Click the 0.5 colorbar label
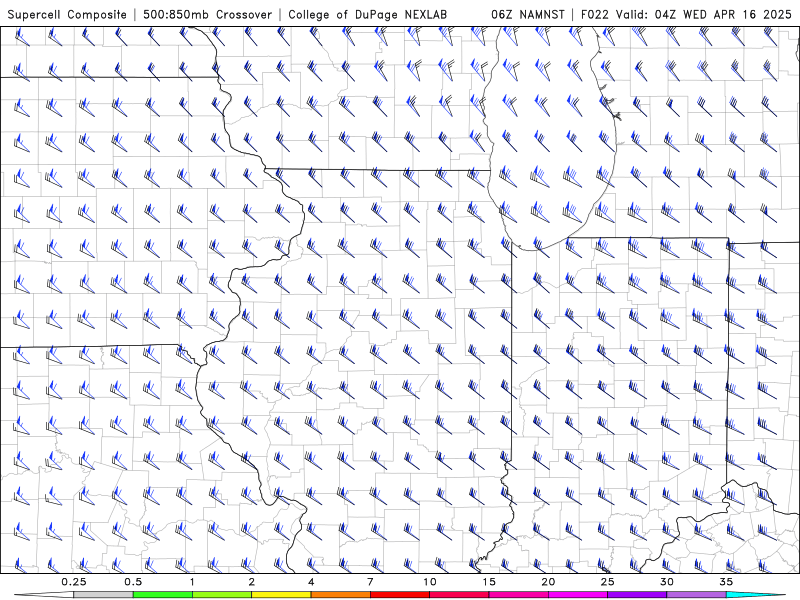 click(x=133, y=582)
